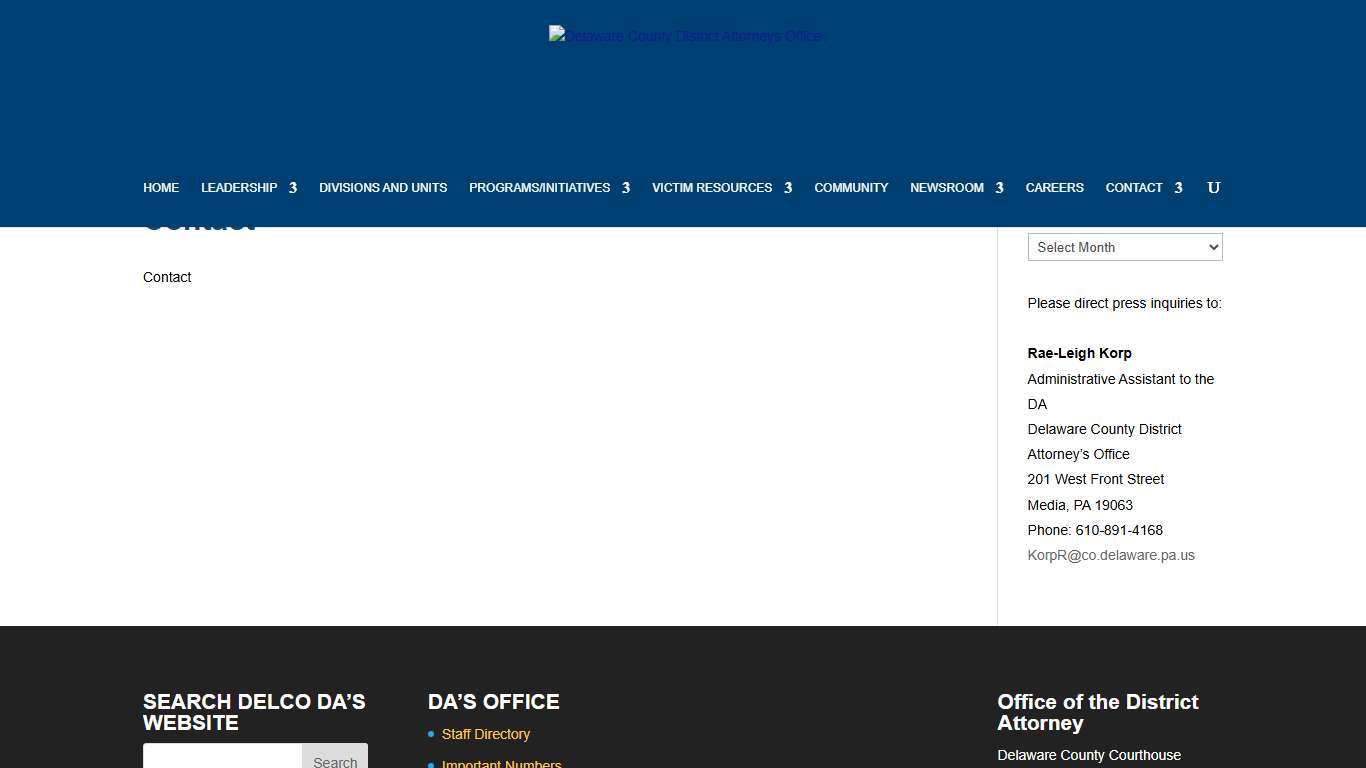Expand the CONTACT submenu arrow
The height and width of the screenshot is (768, 1366).
click(1179, 188)
